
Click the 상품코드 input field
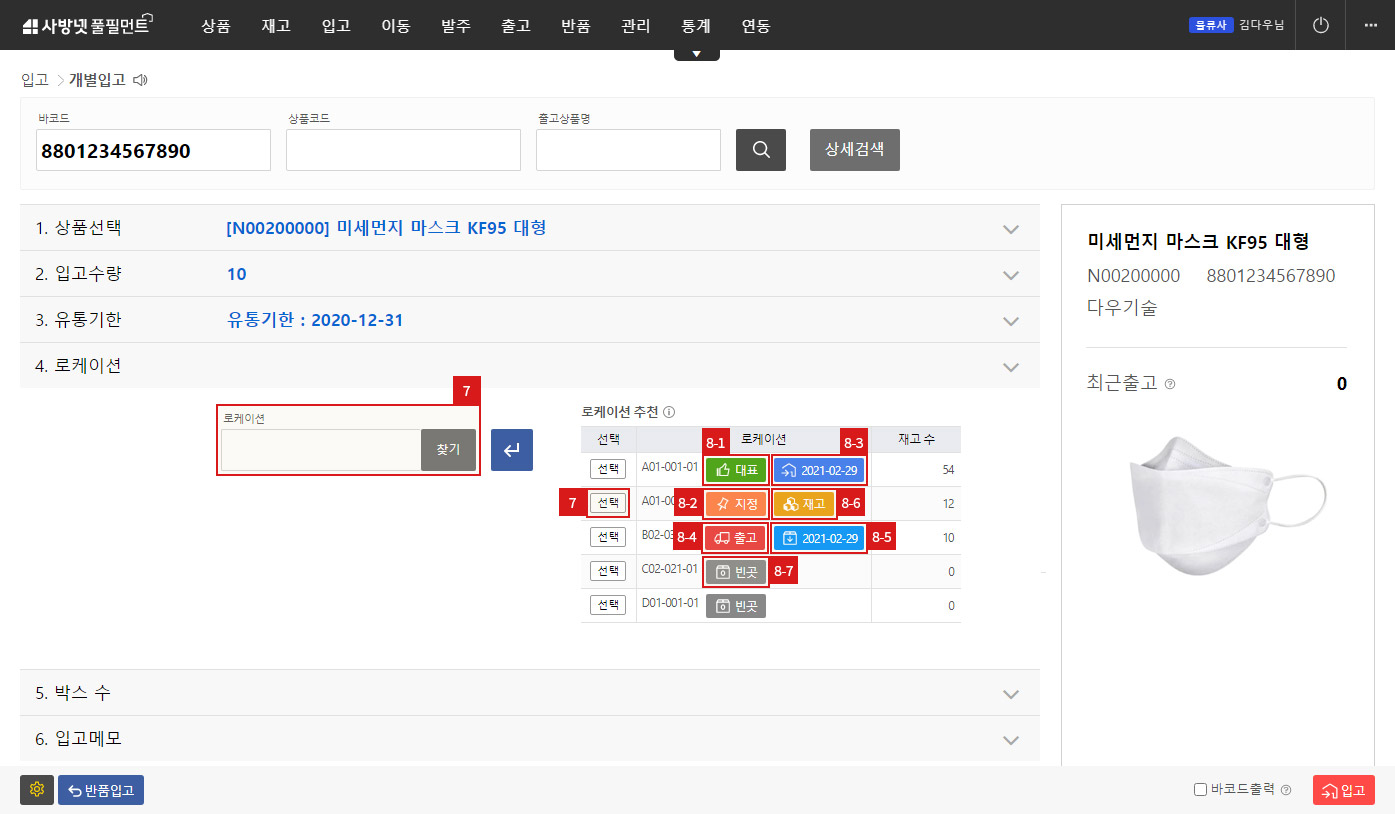click(403, 150)
